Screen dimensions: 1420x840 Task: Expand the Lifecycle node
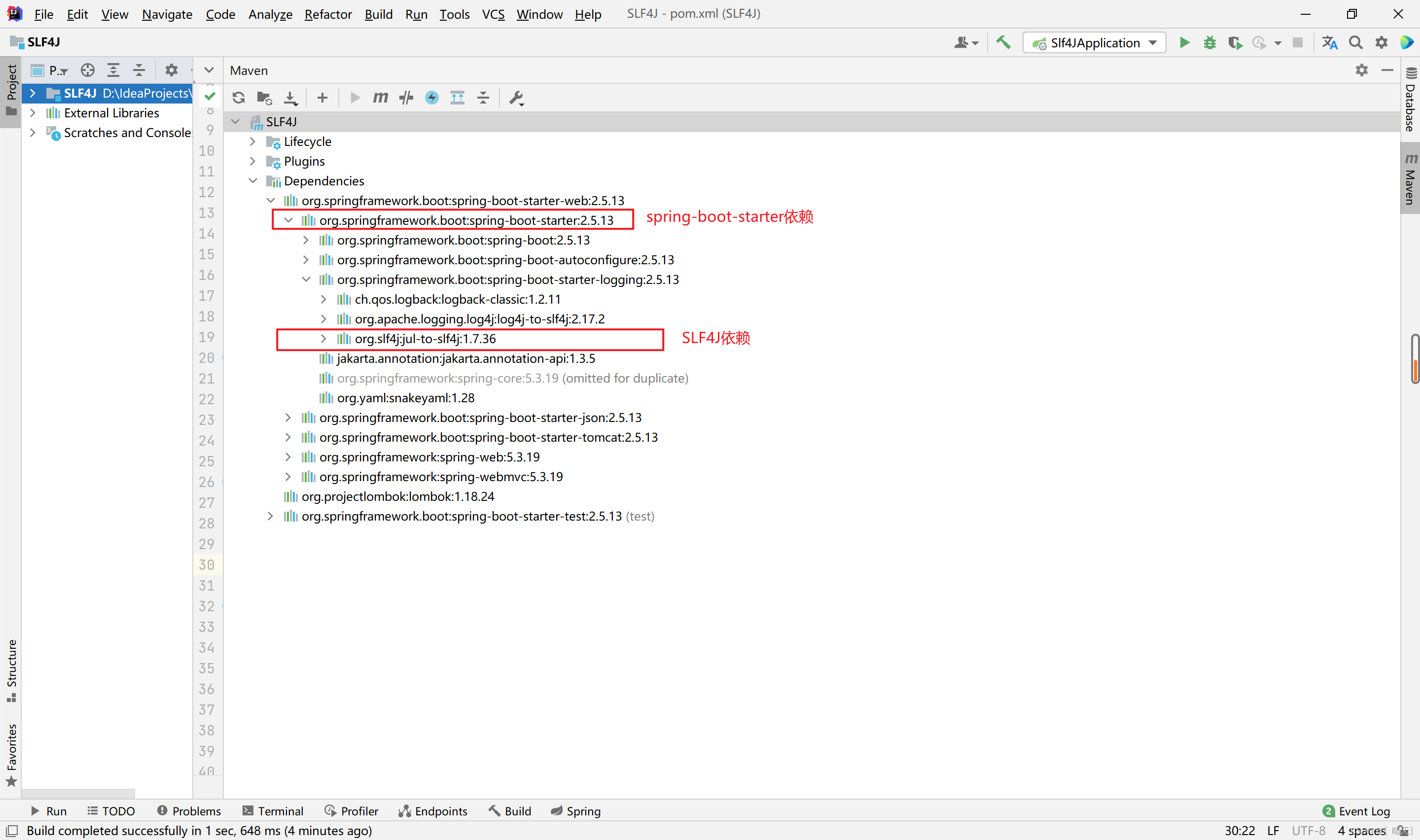pyautogui.click(x=252, y=141)
